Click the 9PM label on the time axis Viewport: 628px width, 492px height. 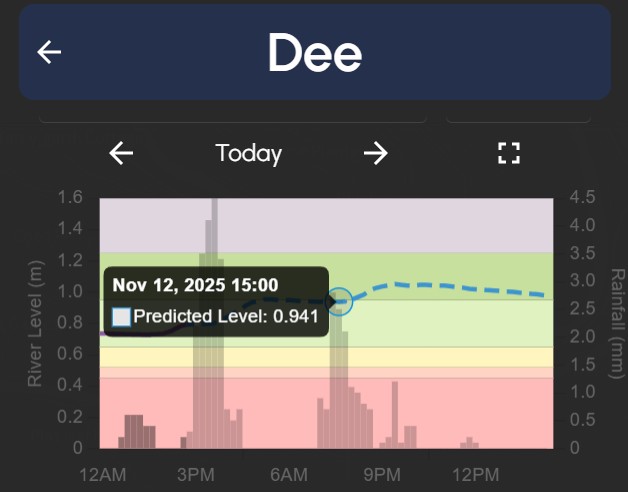tap(382, 473)
